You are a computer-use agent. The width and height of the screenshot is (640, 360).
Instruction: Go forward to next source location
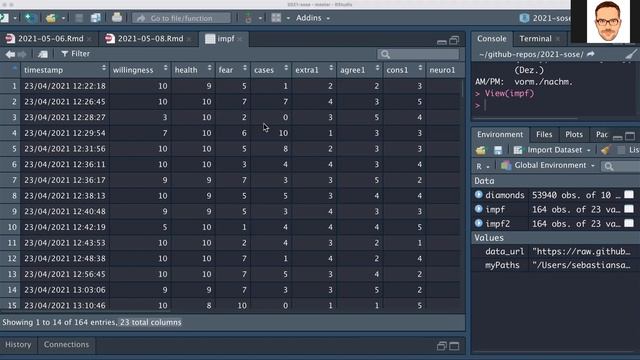click(22, 54)
